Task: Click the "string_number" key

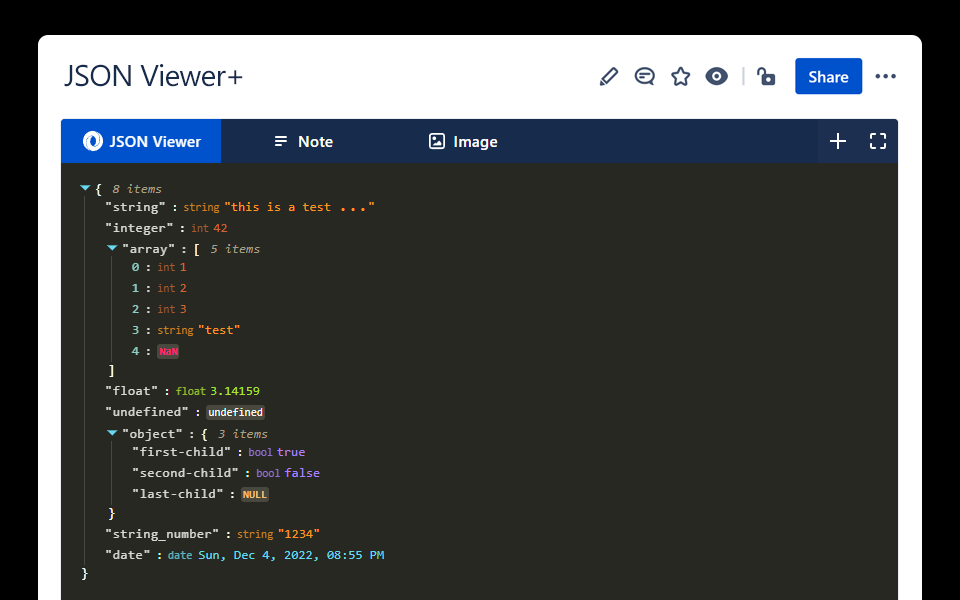Action: (162, 534)
